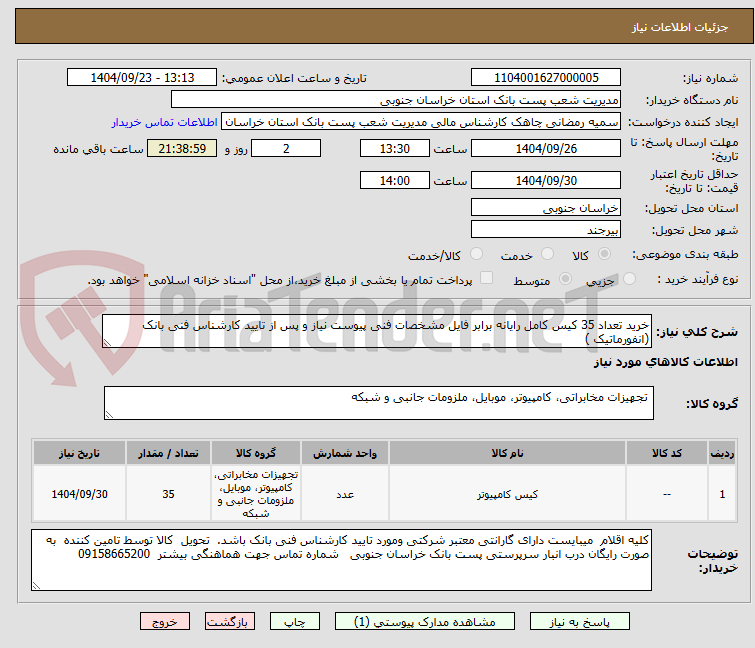Click the ساعت باقی مانده label
The width and height of the screenshot is (755, 648).
[98, 149]
